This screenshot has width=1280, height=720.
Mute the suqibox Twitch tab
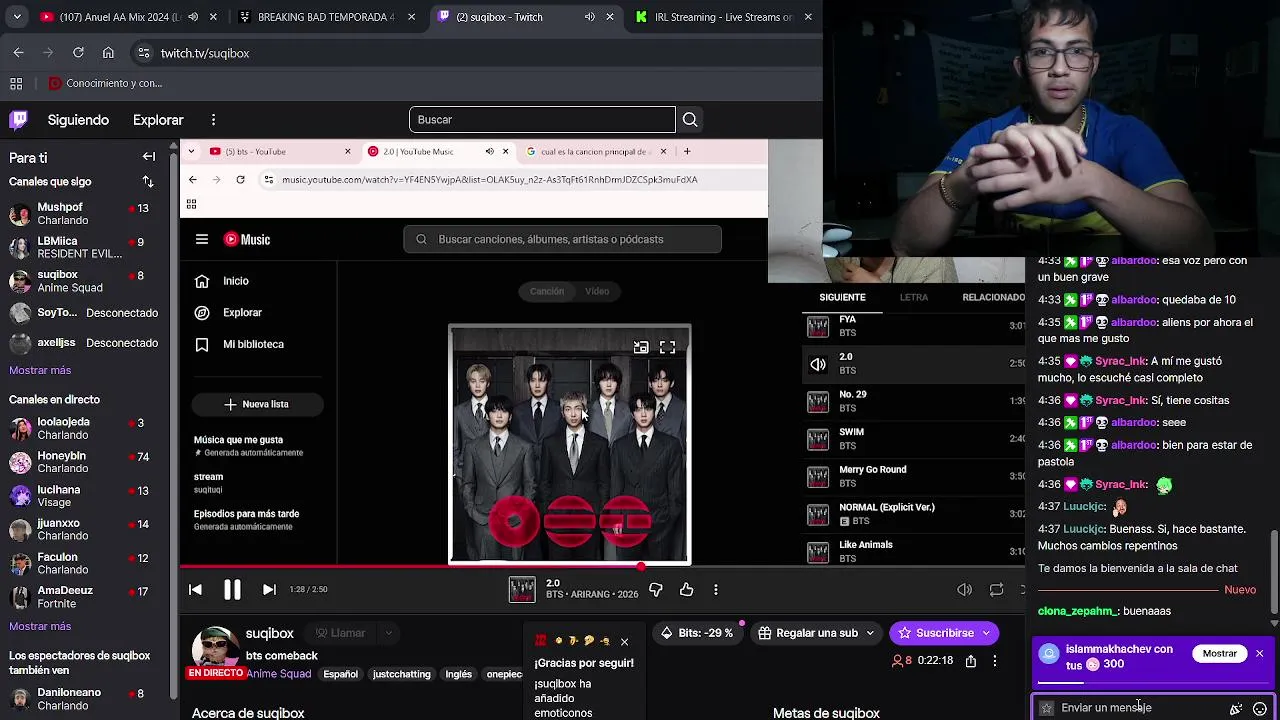[589, 17]
